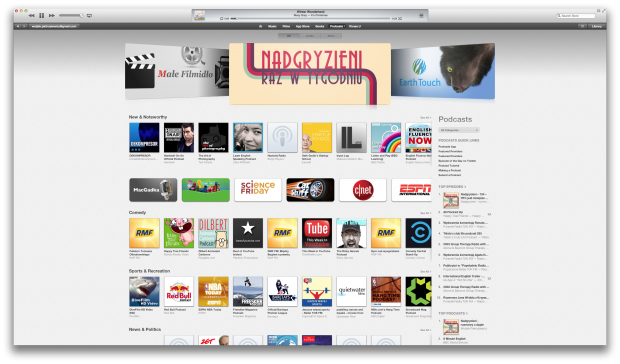Open the Comedy Central Stand-Up podcast
620x364 pixels.
click(418, 233)
